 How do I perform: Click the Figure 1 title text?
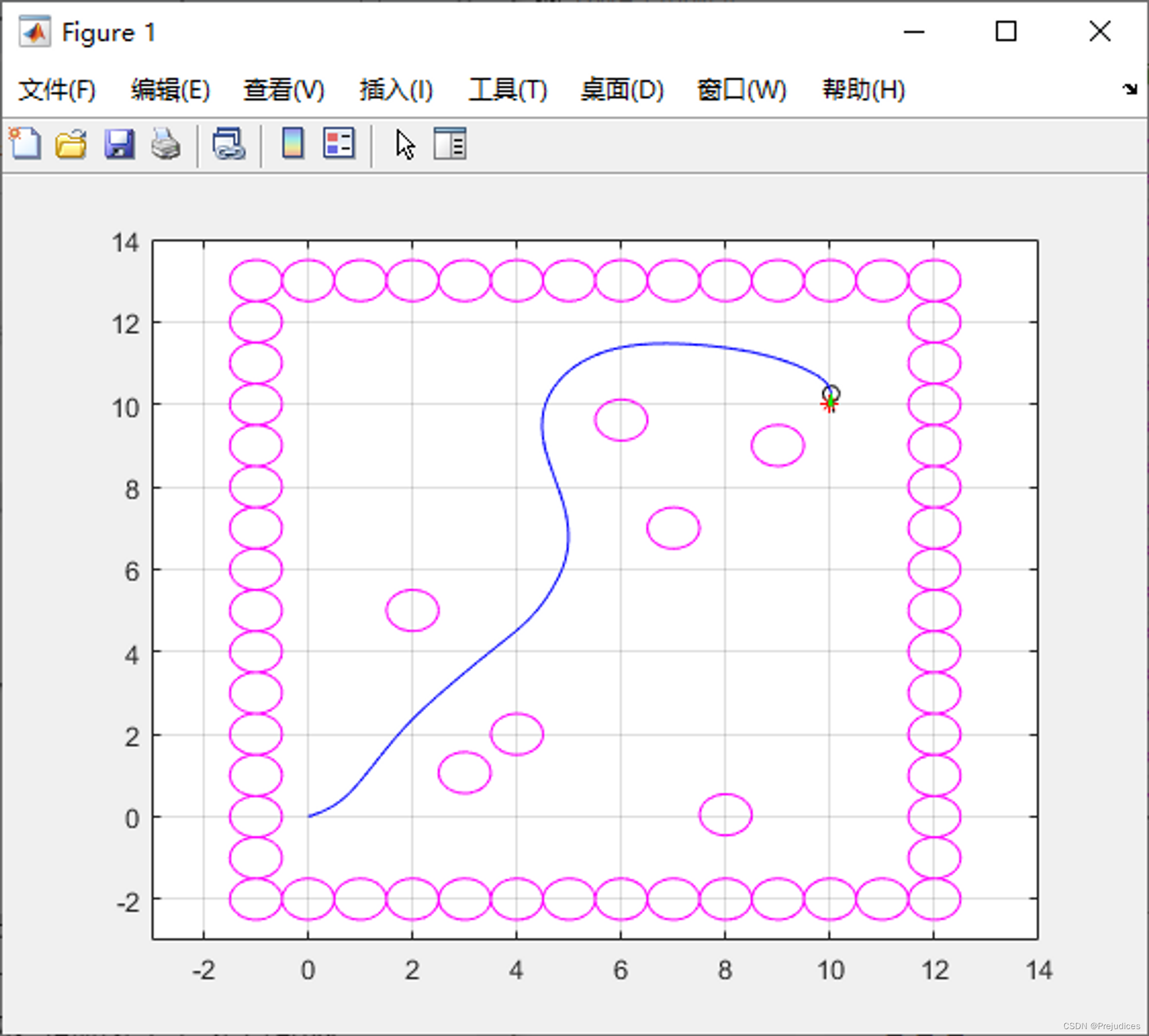[x=109, y=33]
